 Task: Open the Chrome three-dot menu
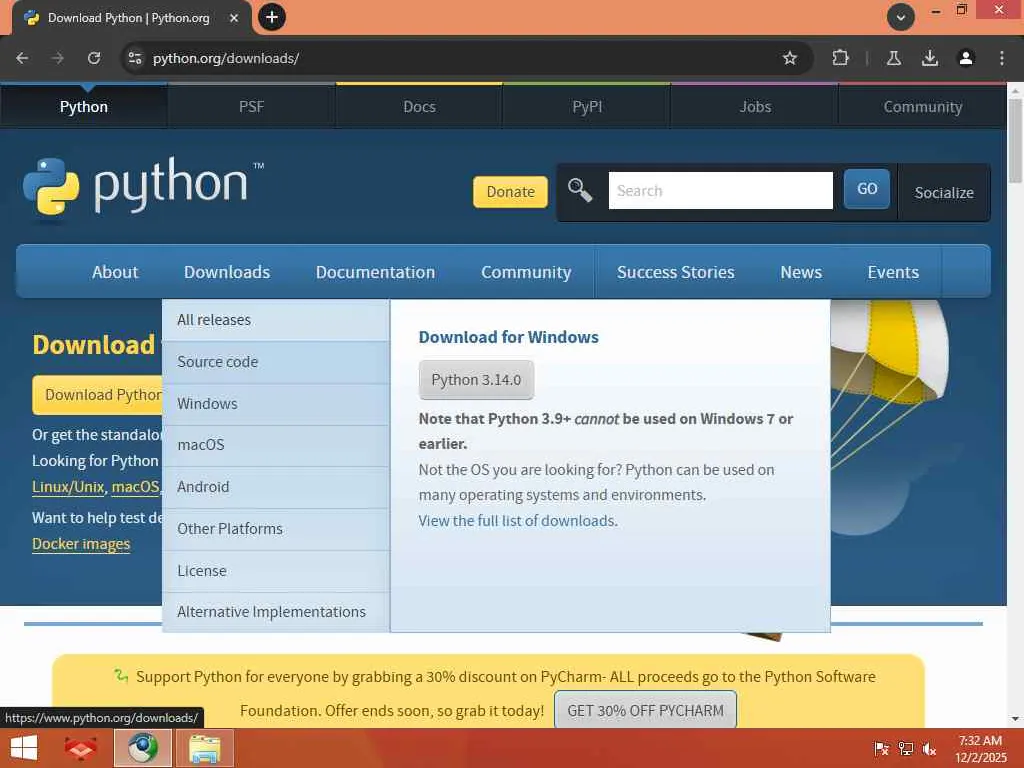pyautogui.click(x=1002, y=58)
